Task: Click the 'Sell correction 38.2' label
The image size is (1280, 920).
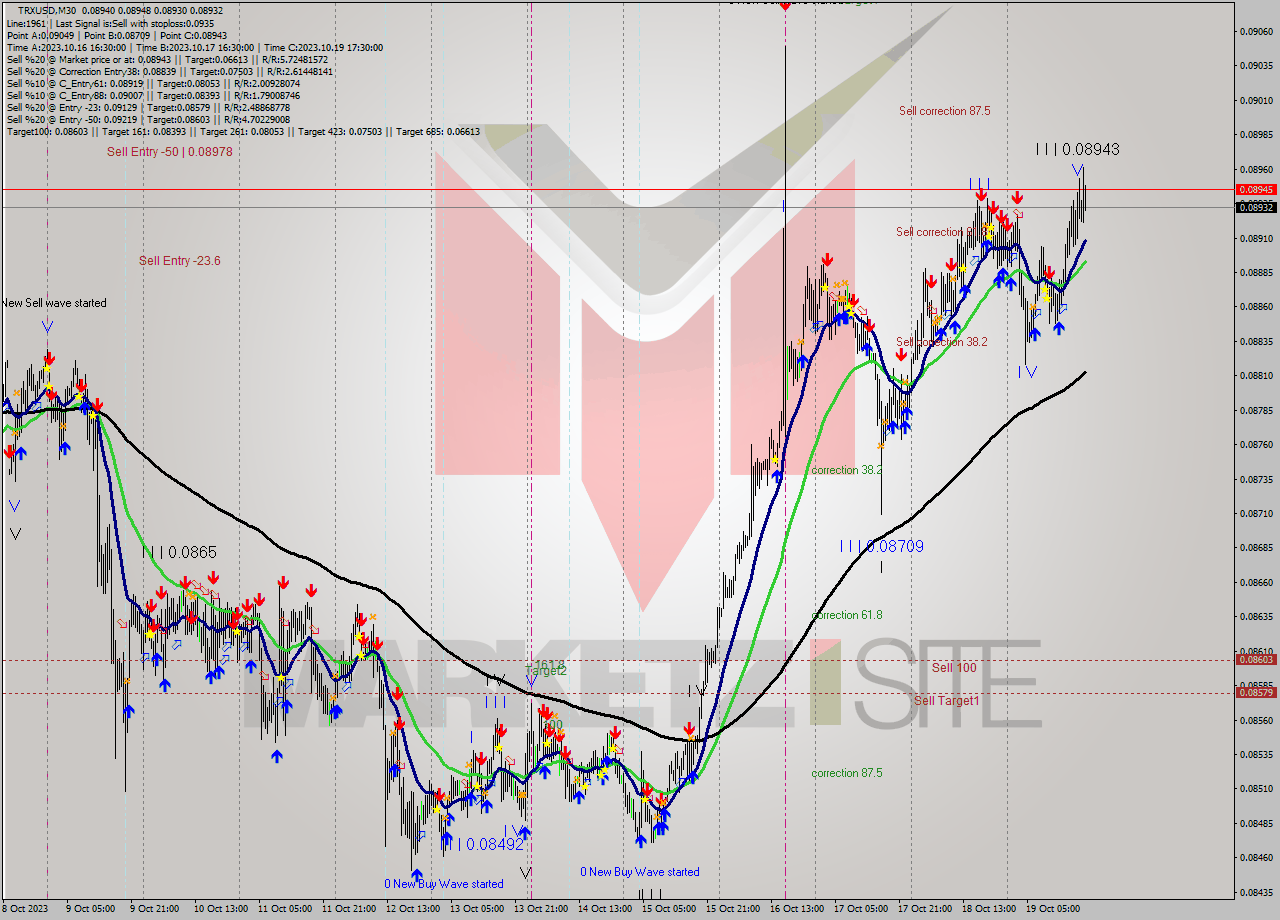Action: pyautogui.click(x=942, y=342)
